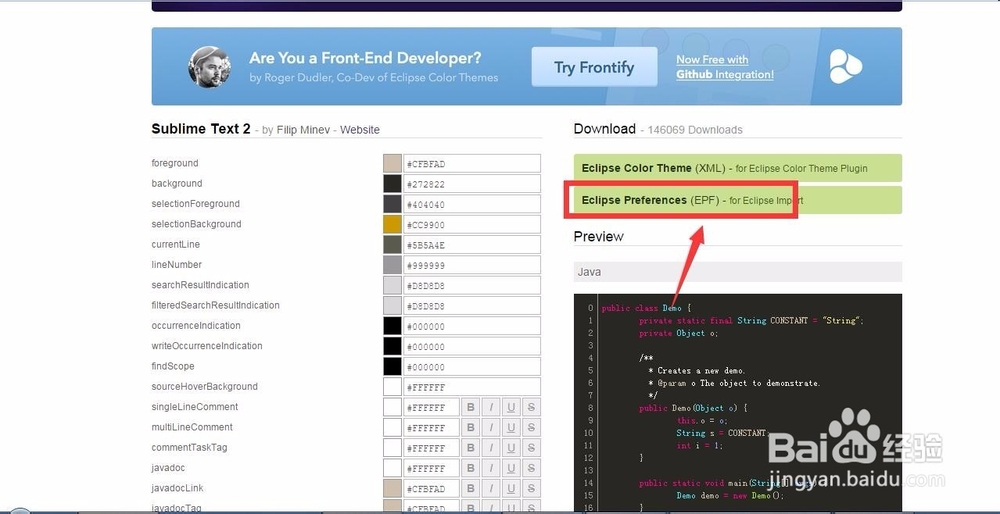The image size is (1000, 514).
Task: Click the foreground hex field #CFBFAD
Action: tap(472, 163)
